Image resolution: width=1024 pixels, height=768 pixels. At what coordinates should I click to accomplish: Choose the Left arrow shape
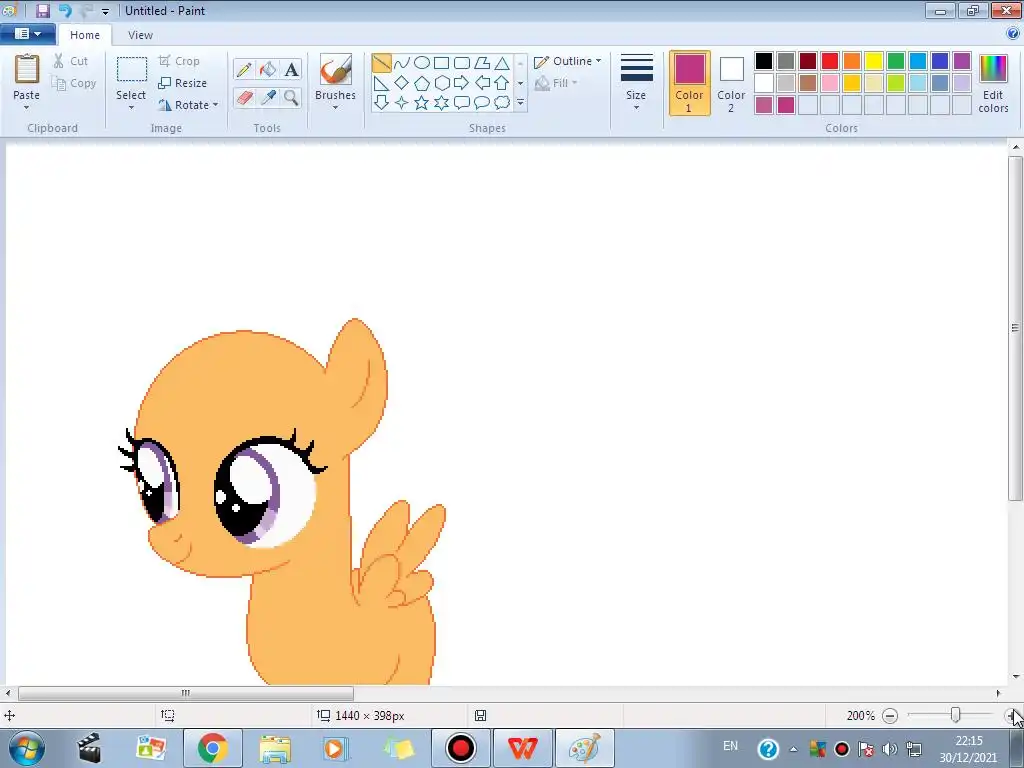[x=482, y=83]
